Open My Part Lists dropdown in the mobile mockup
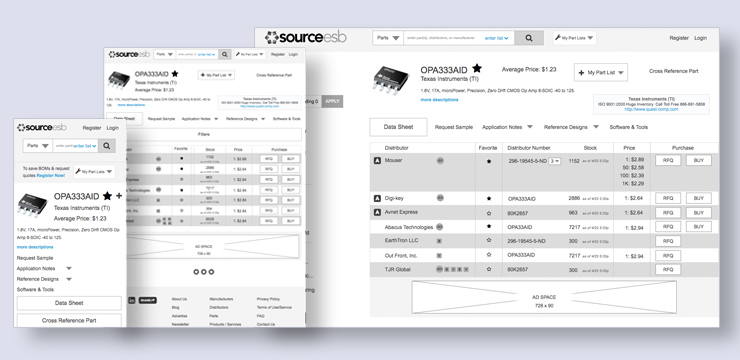740x360 pixels. [x=94, y=172]
